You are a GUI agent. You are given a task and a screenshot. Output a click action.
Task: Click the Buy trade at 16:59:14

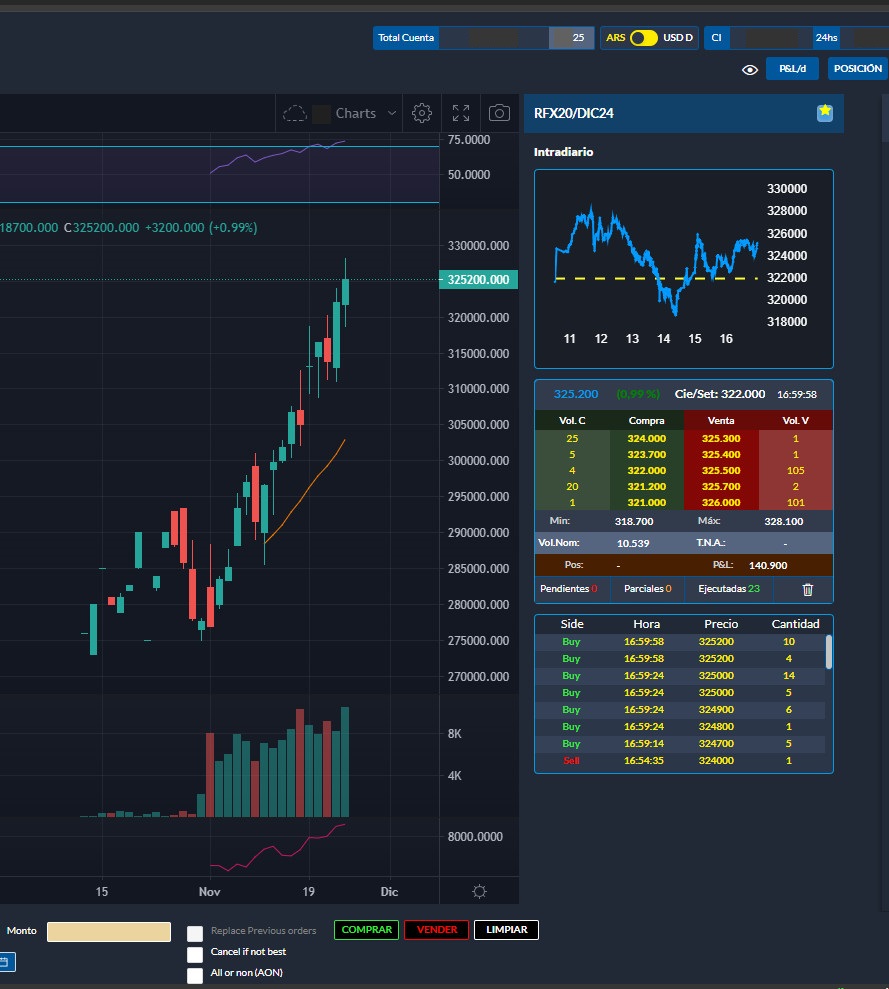[680, 744]
